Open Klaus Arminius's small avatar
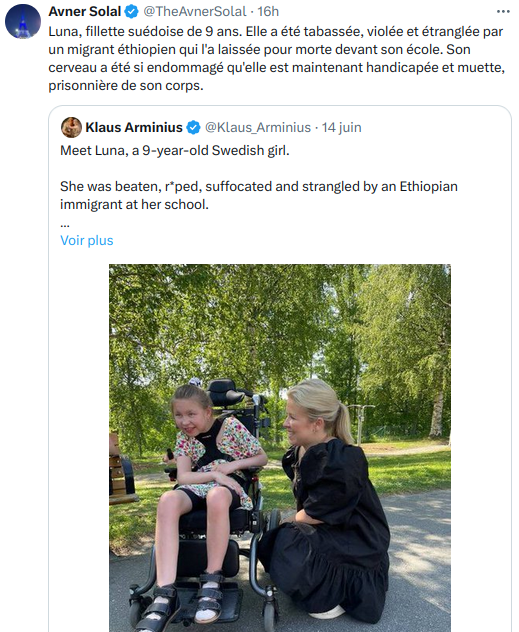The image size is (519, 632). [71, 127]
